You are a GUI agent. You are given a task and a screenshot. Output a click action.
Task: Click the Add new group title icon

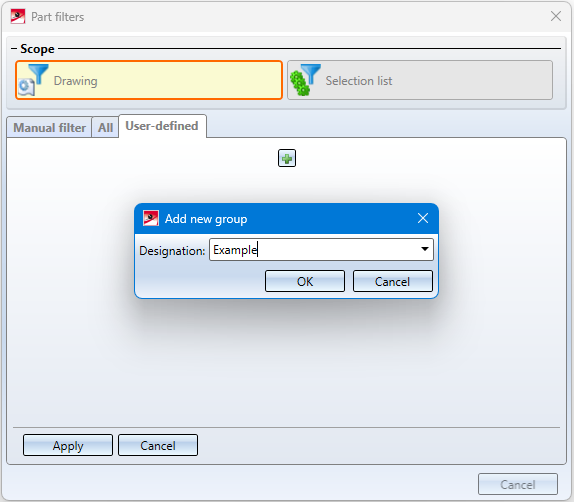pyautogui.click(x=151, y=218)
